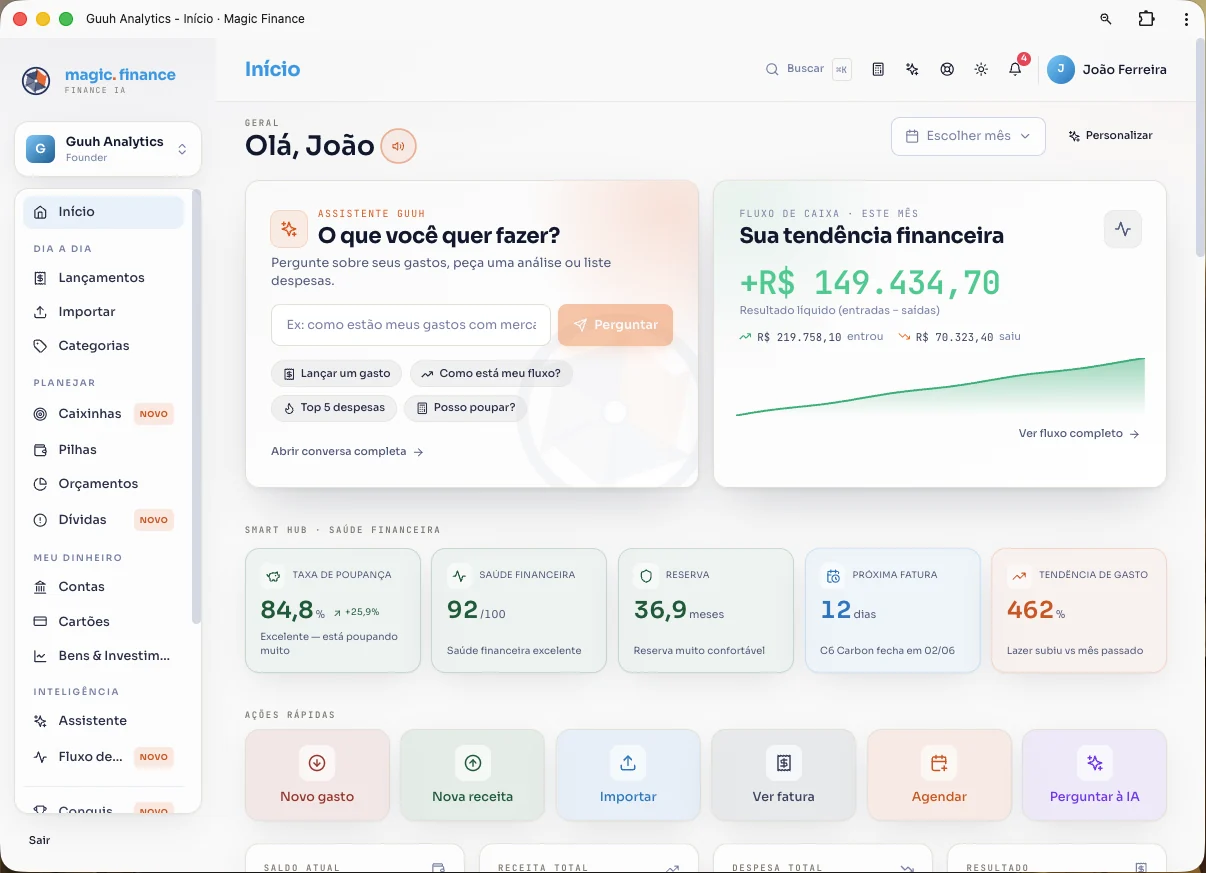Click the Novo gasto down-arrow icon
The height and width of the screenshot is (873, 1206).
tap(317, 763)
